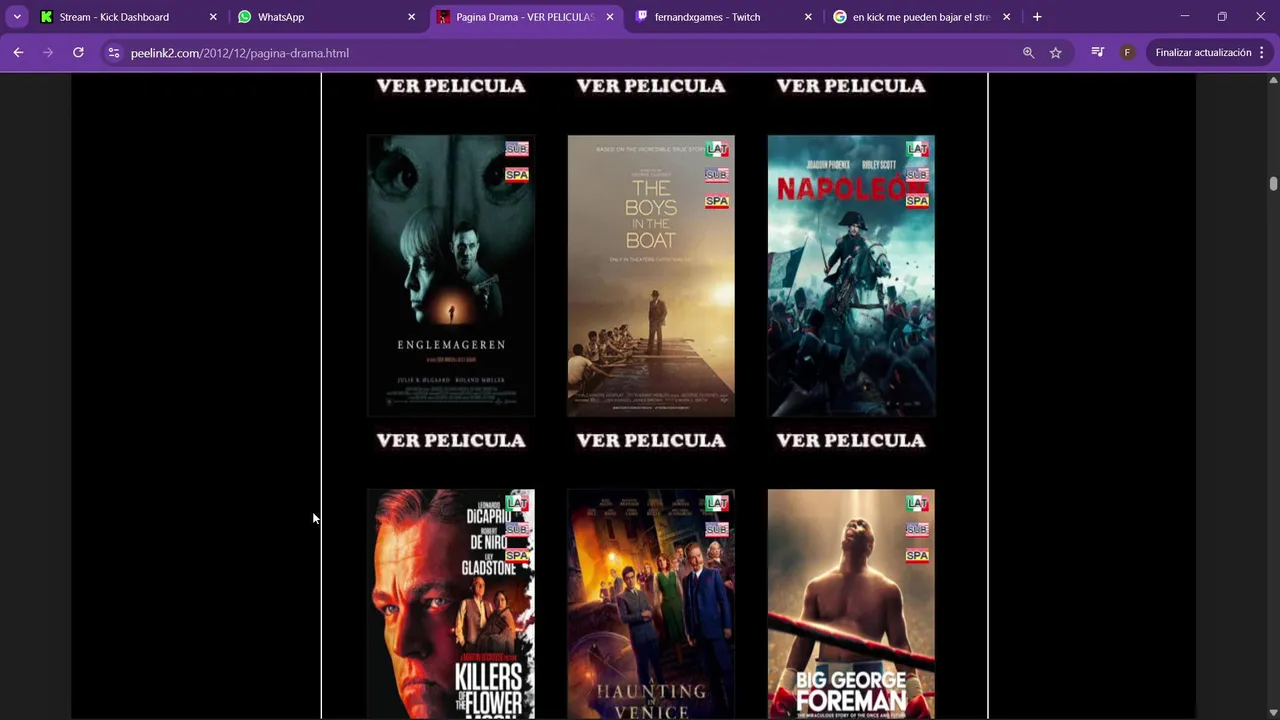
Task: Open the zoom magnifier in address bar
Action: 1028,53
